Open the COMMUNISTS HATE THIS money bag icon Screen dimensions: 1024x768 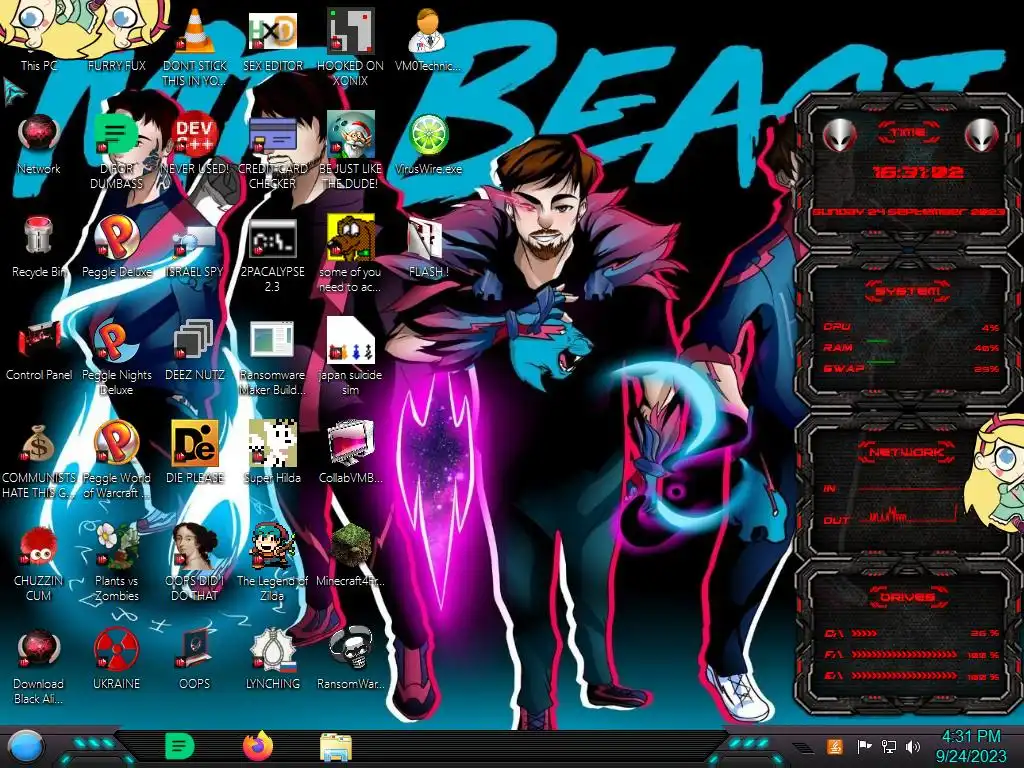click(x=39, y=460)
